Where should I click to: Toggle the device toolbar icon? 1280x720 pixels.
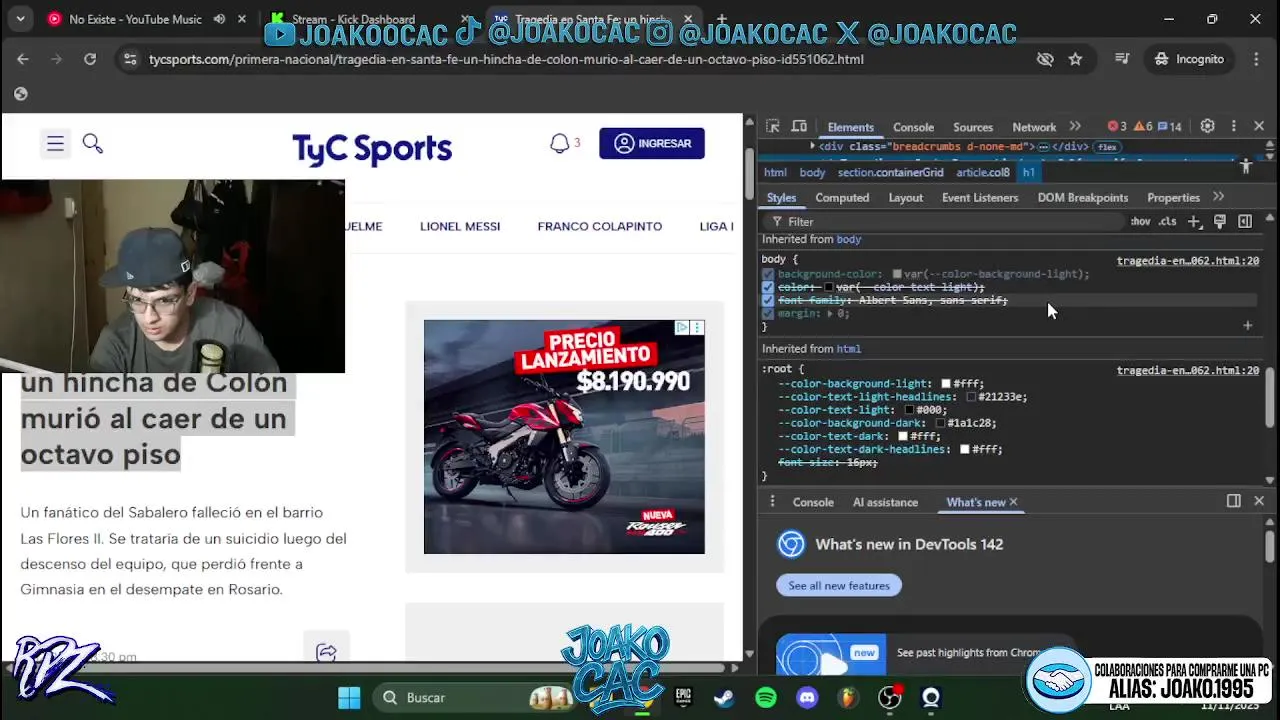799,126
